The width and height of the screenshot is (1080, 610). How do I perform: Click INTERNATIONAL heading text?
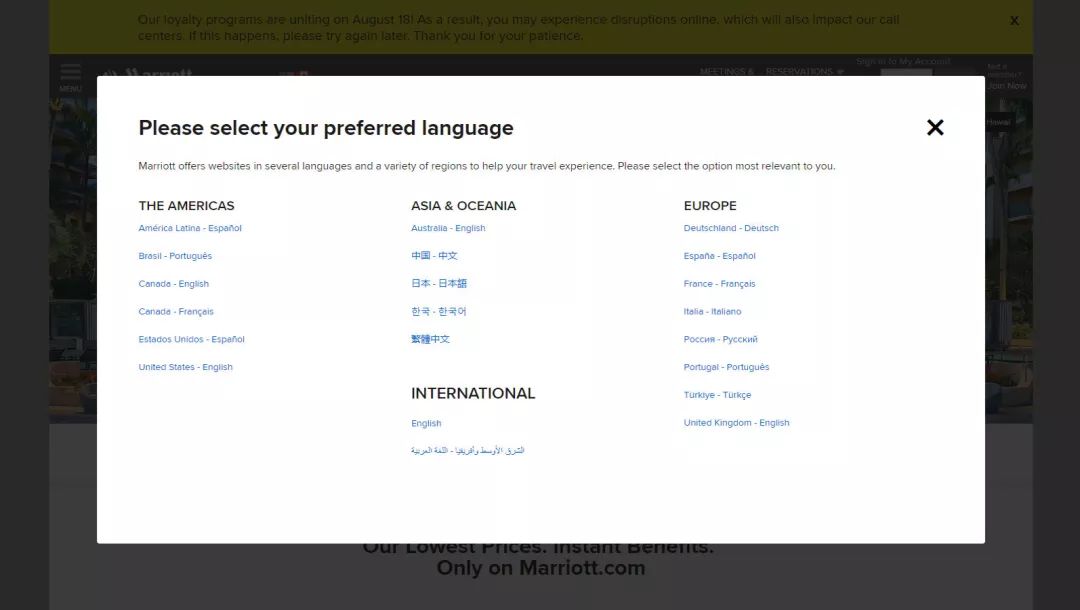click(473, 393)
